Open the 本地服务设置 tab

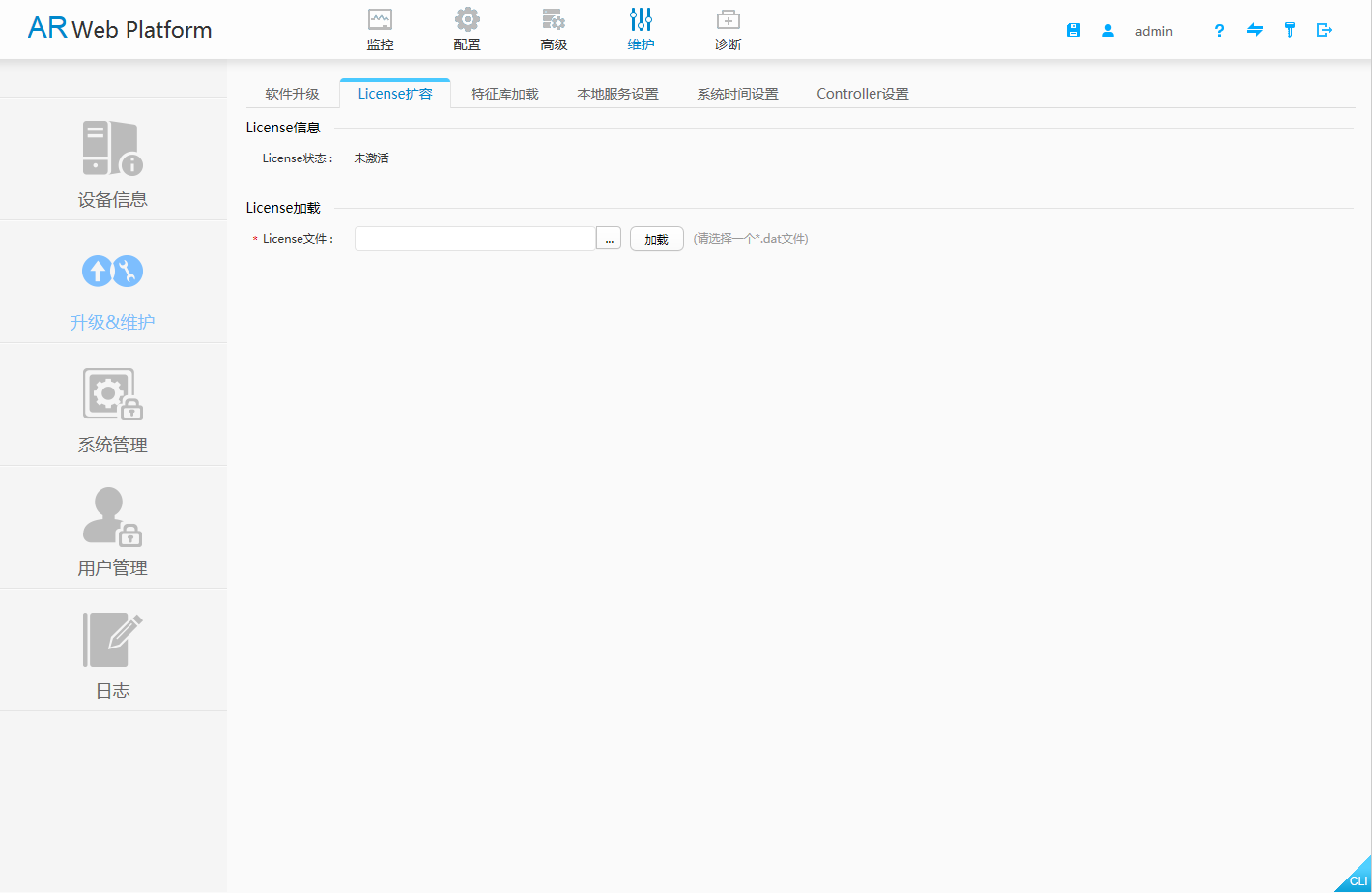[617, 94]
